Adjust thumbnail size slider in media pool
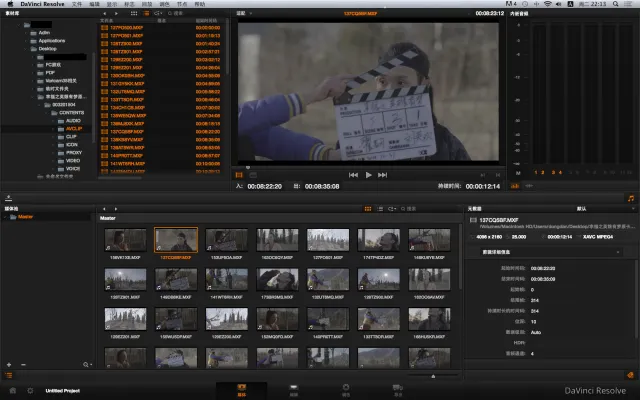Viewport: 640px width, 400px height. pos(433,376)
